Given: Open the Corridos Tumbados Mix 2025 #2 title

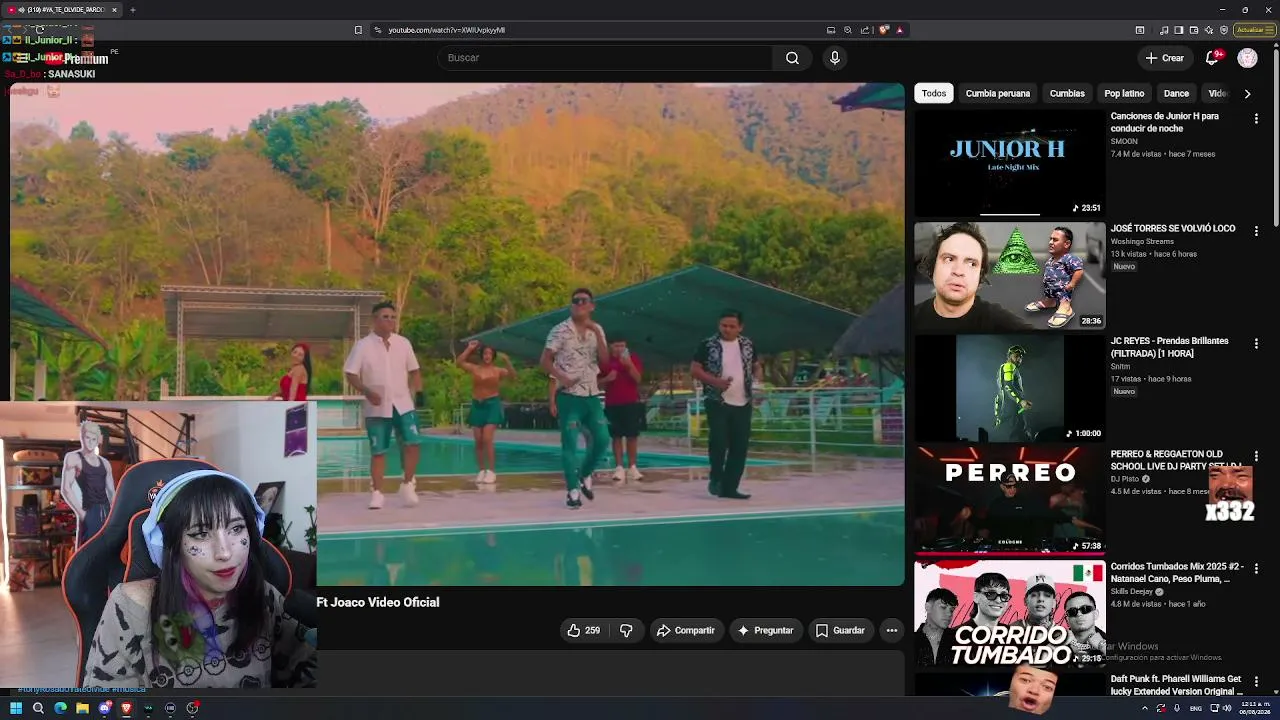Looking at the screenshot, I should pyautogui.click(x=1177, y=572).
